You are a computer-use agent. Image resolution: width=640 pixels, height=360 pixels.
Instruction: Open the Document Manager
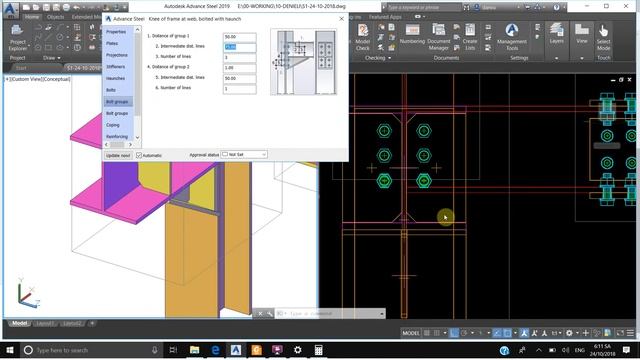[x=438, y=38]
